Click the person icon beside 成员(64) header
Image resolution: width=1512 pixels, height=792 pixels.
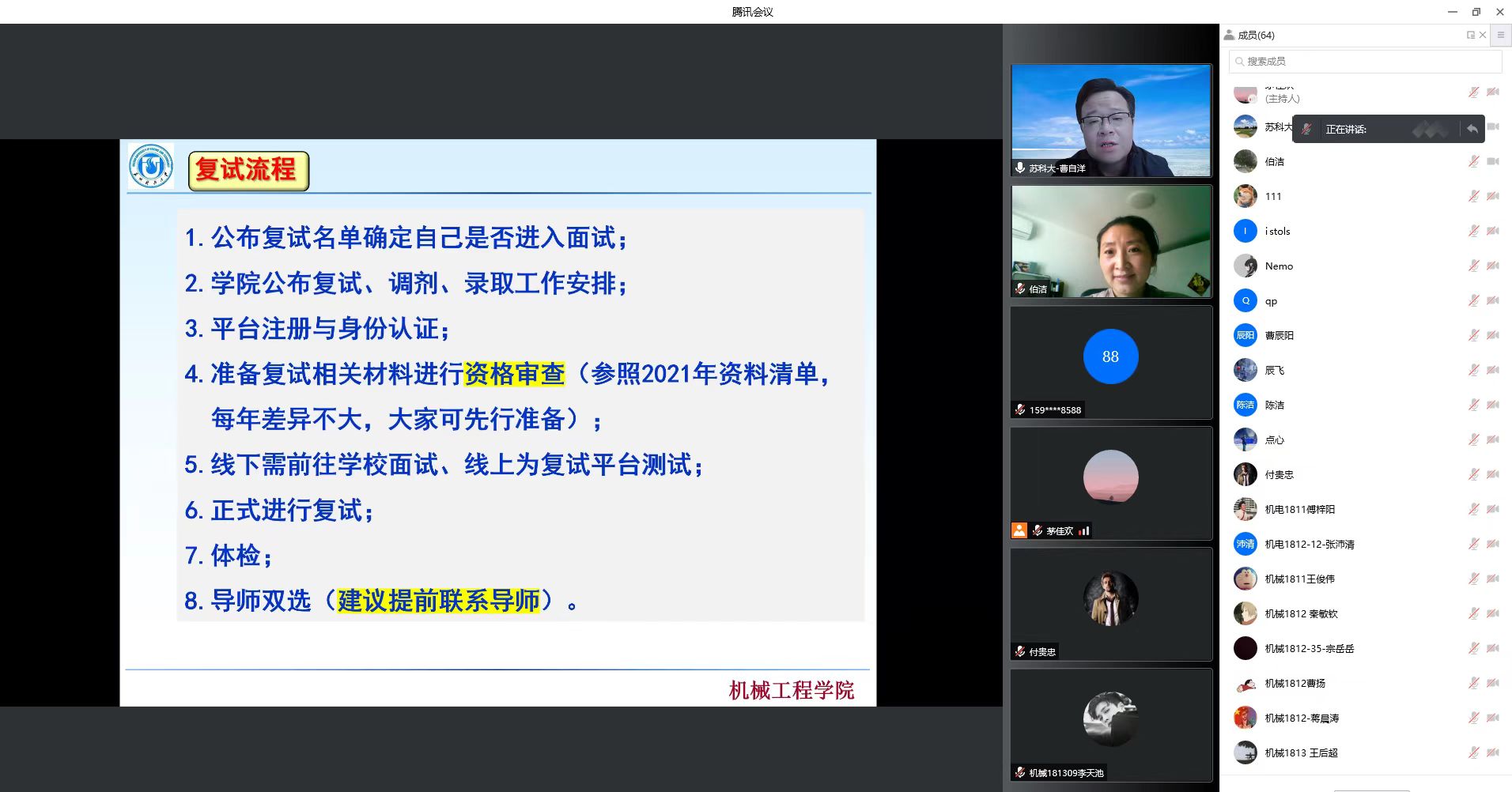click(x=1230, y=35)
